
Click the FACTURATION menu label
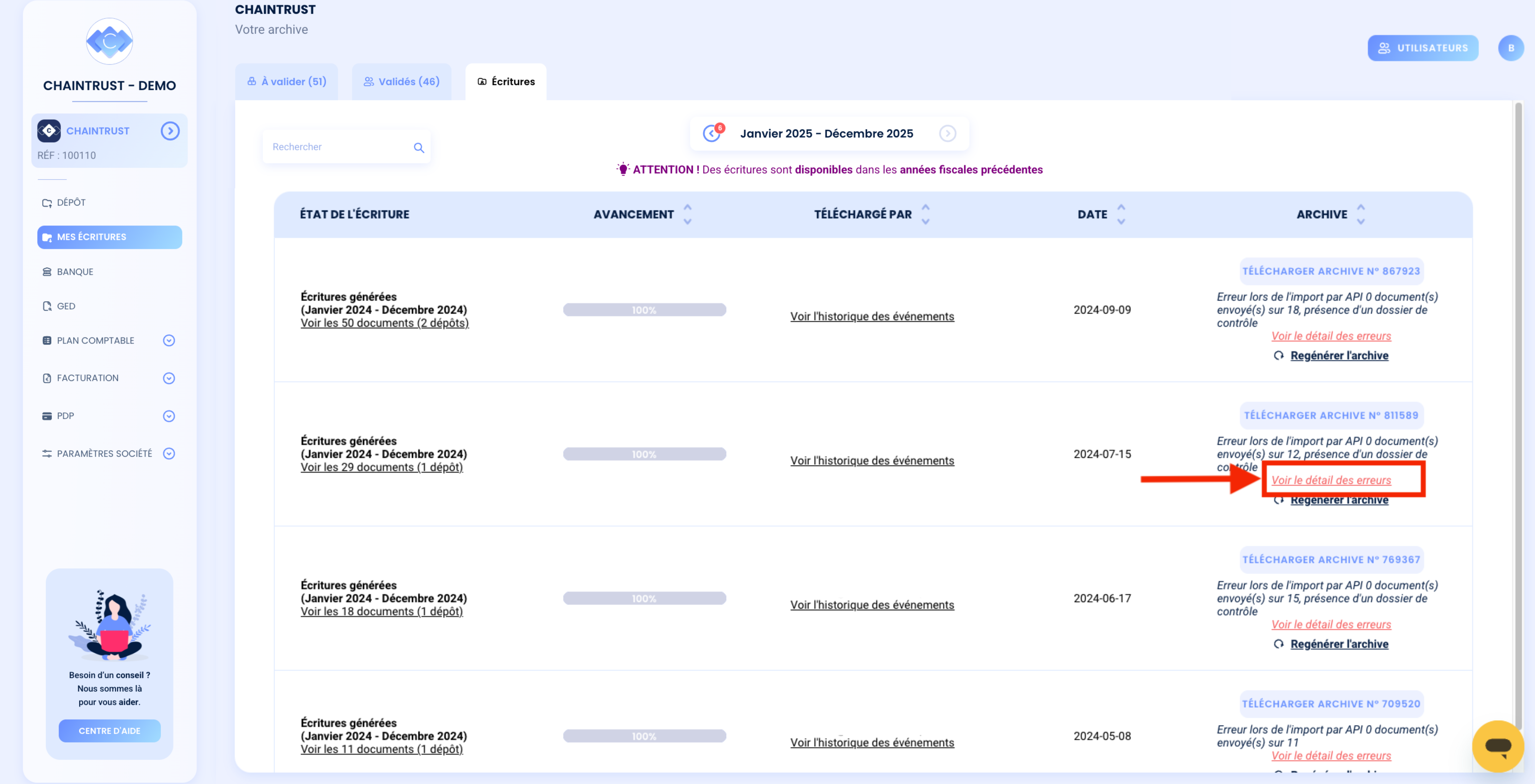pos(88,378)
